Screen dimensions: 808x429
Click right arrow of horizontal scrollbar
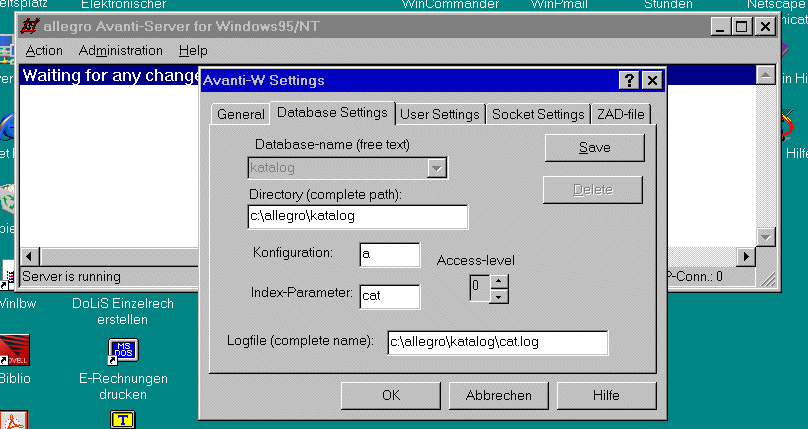746,256
